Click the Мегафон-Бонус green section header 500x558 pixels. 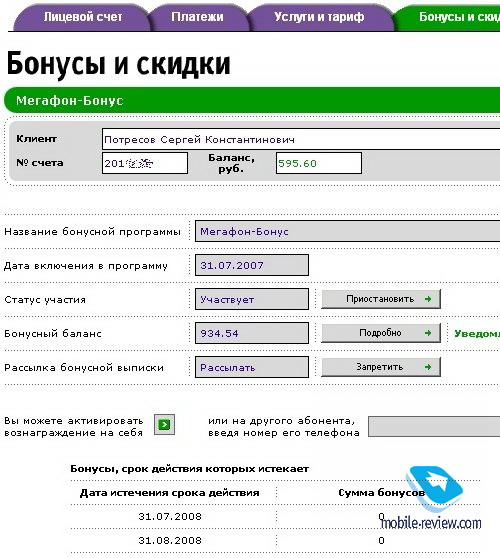pyautogui.click(x=252, y=100)
